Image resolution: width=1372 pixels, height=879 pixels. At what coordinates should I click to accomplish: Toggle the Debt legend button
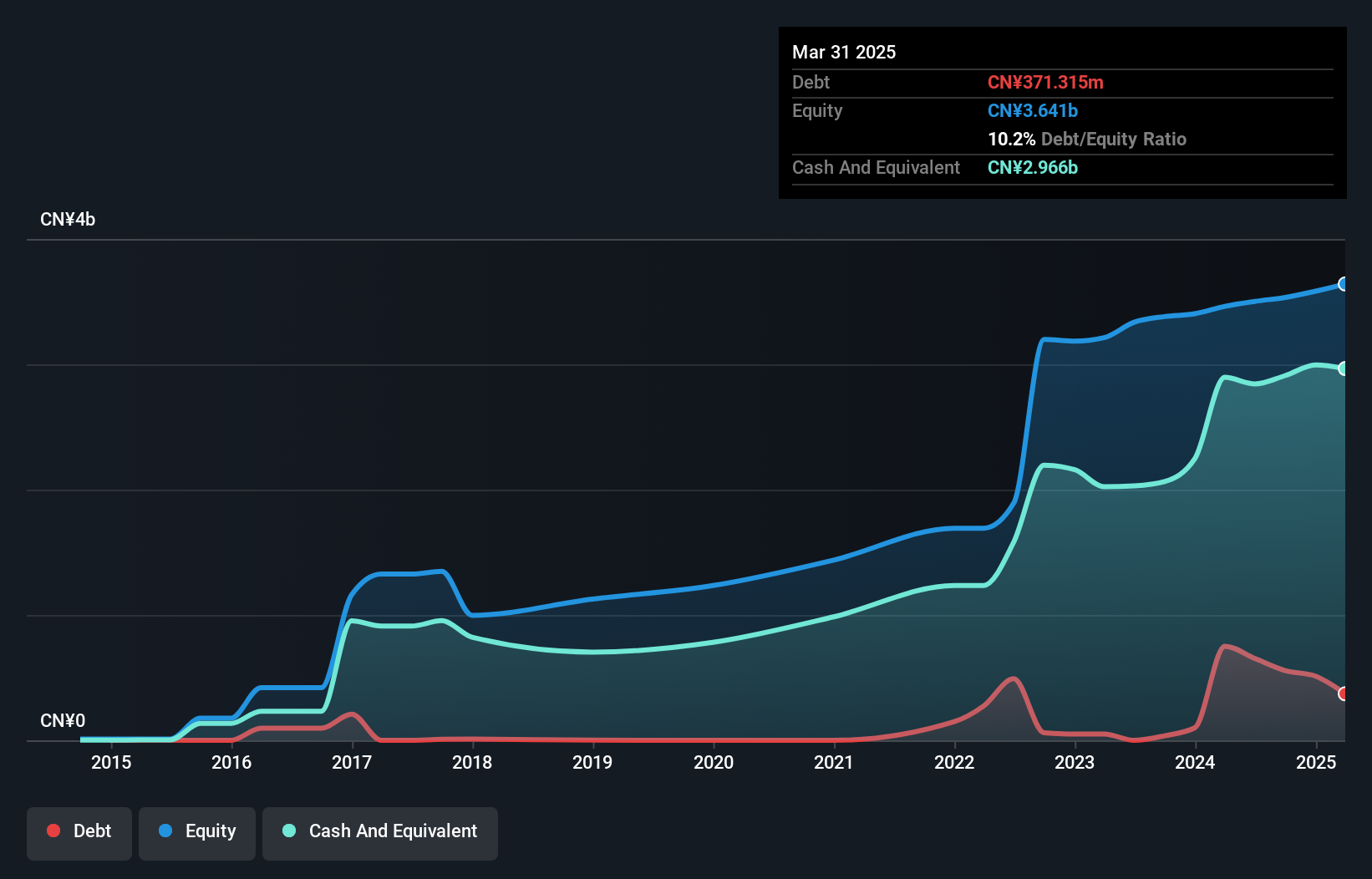[79, 833]
